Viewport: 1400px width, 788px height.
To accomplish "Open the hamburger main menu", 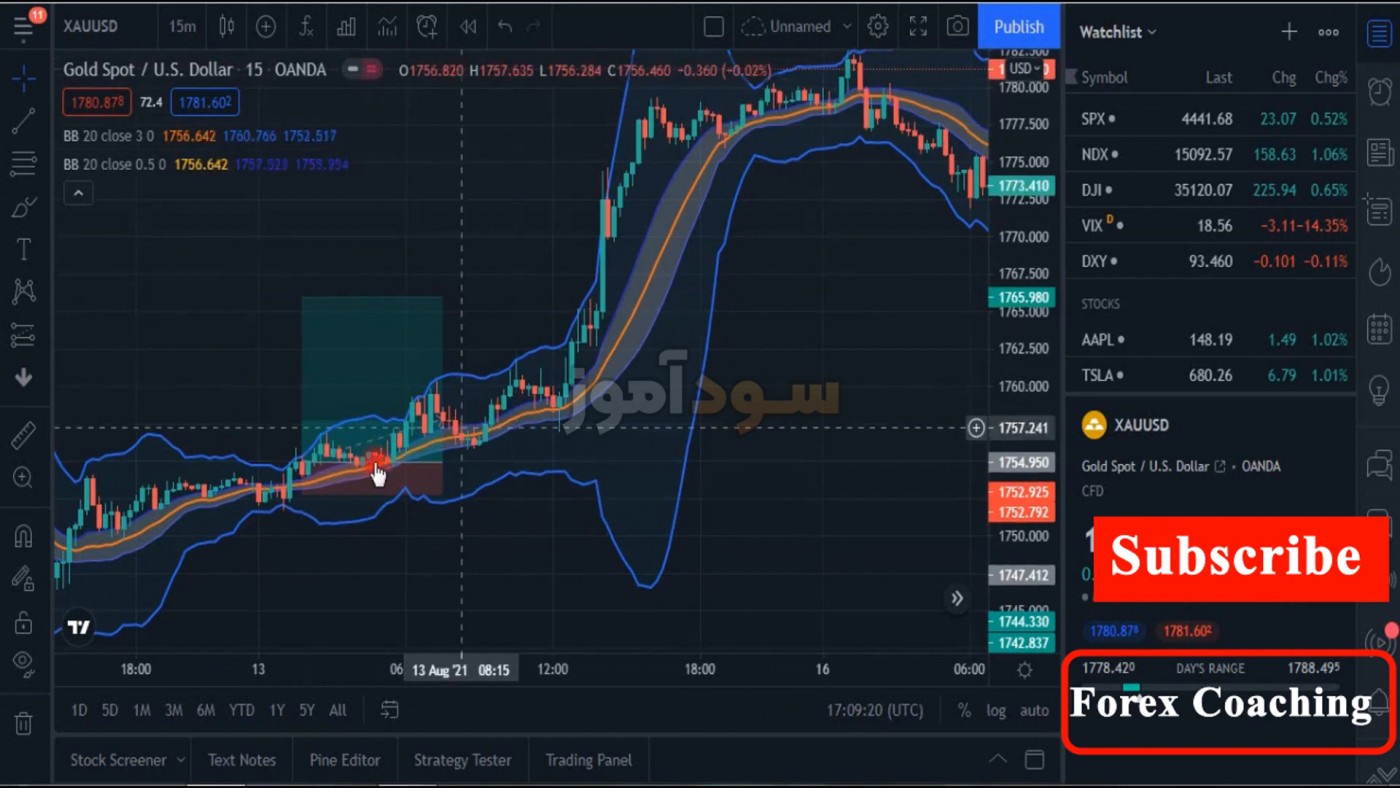I will pyautogui.click(x=23, y=27).
